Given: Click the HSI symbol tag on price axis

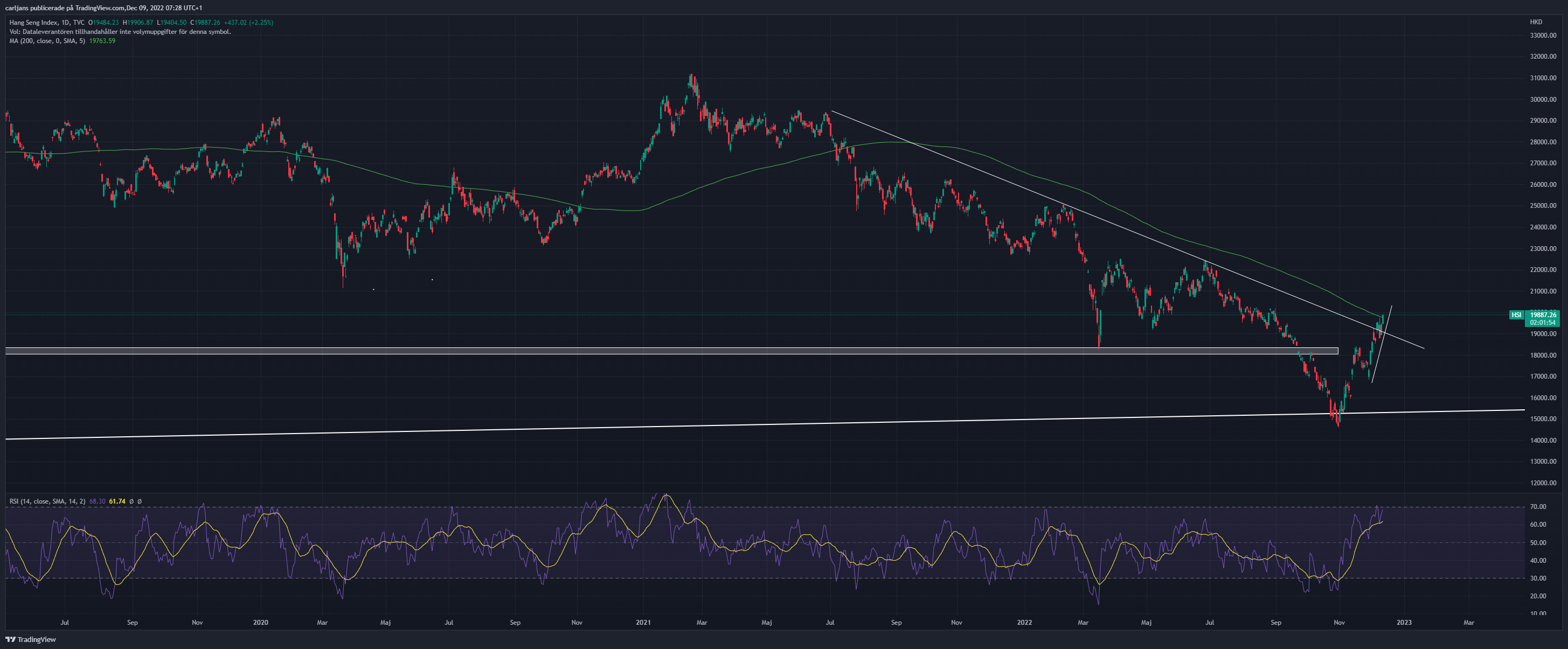Looking at the screenshot, I should coord(1516,315).
